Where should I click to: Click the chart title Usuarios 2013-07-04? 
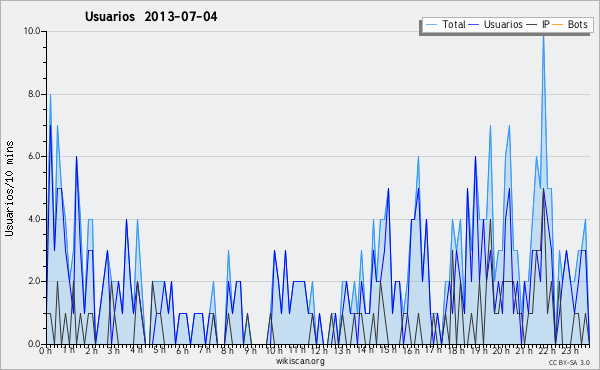151,16
